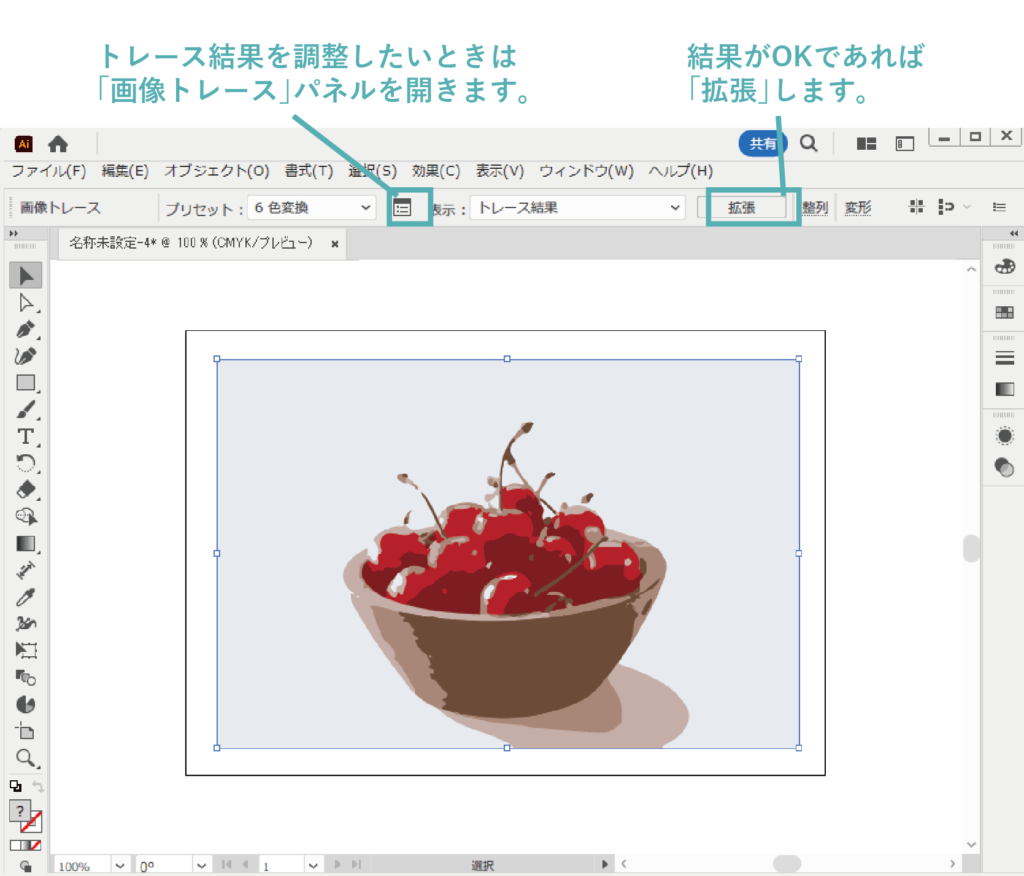Select the Type tool
1024x876 pixels.
tap(25, 435)
